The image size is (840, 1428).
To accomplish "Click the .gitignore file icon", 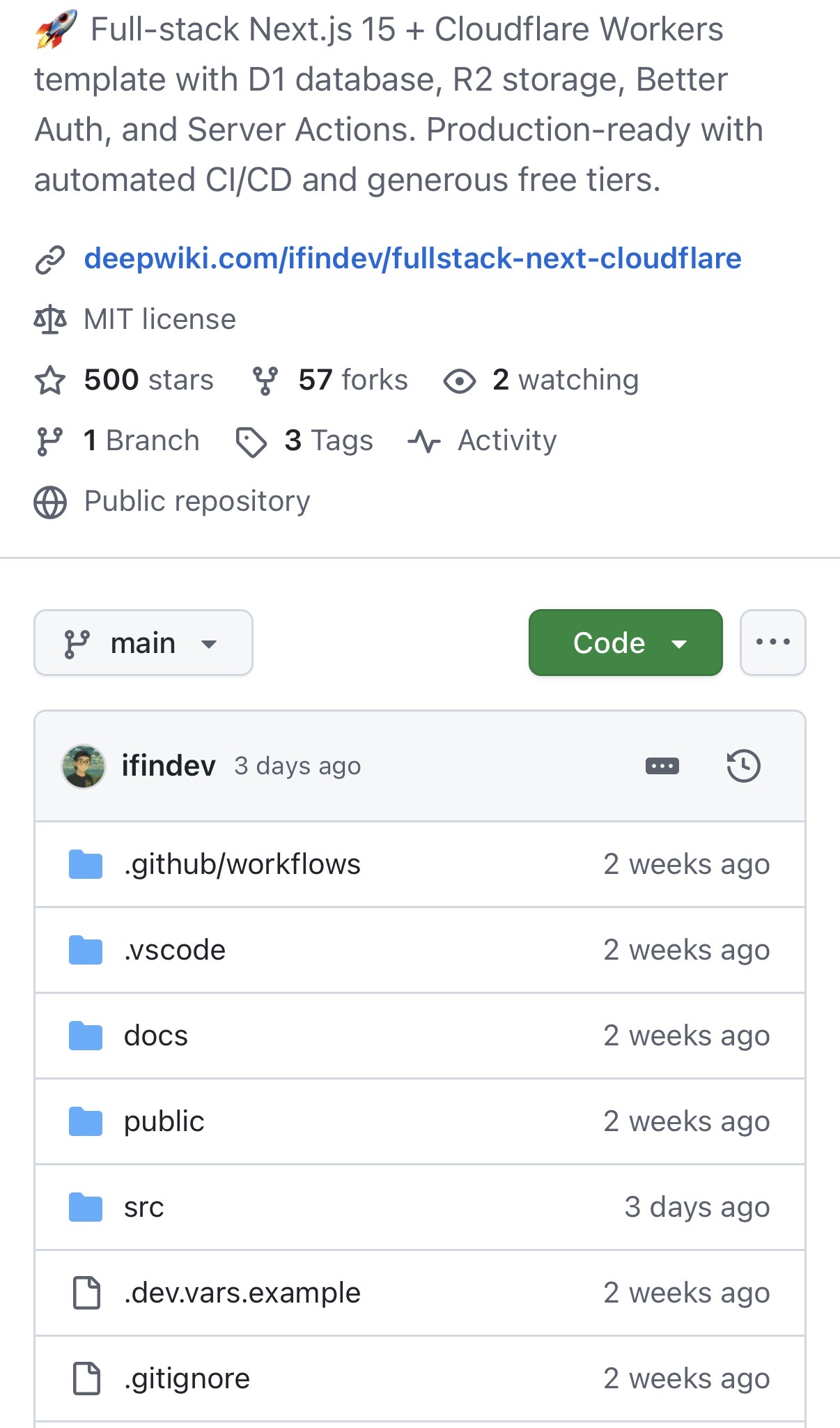I will [x=87, y=1379].
